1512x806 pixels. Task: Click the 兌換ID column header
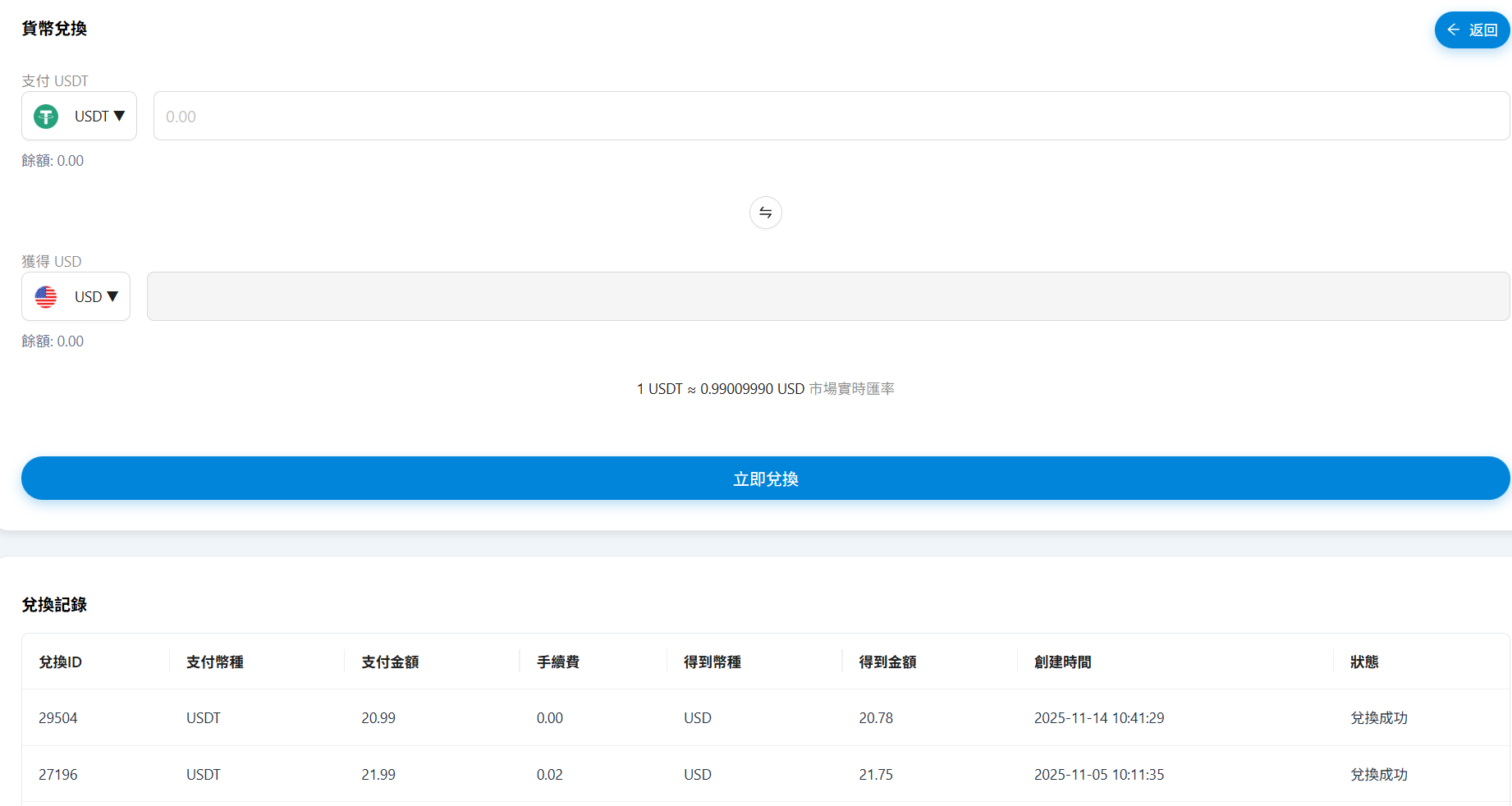coord(61,662)
